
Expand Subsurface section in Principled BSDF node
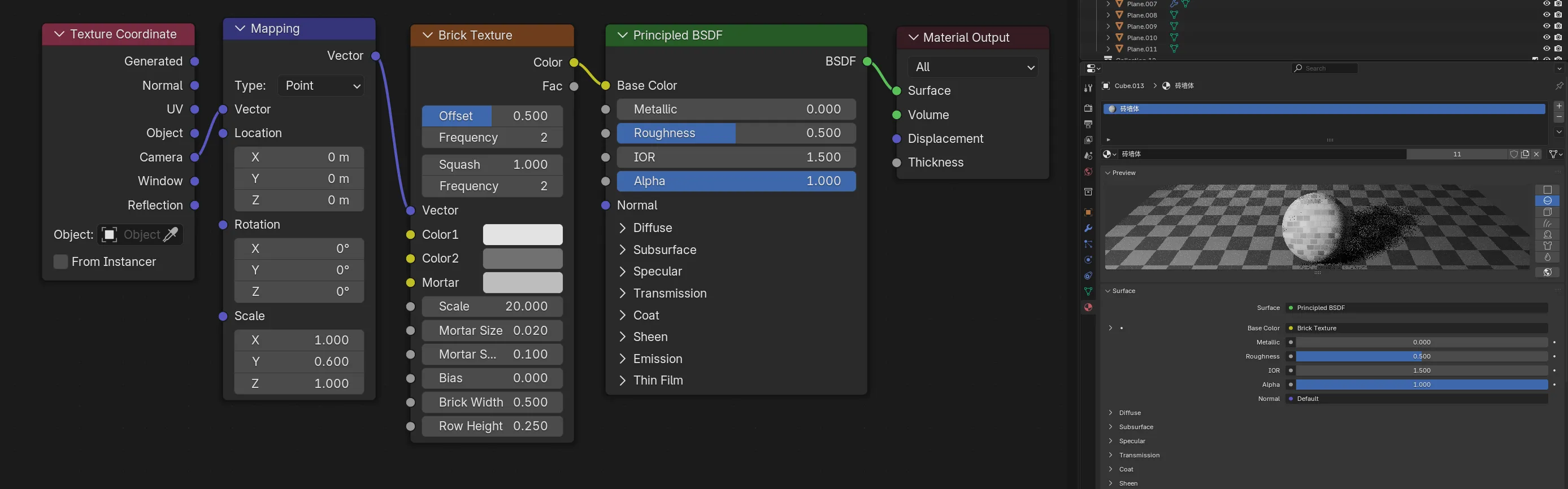pos(622,250)
